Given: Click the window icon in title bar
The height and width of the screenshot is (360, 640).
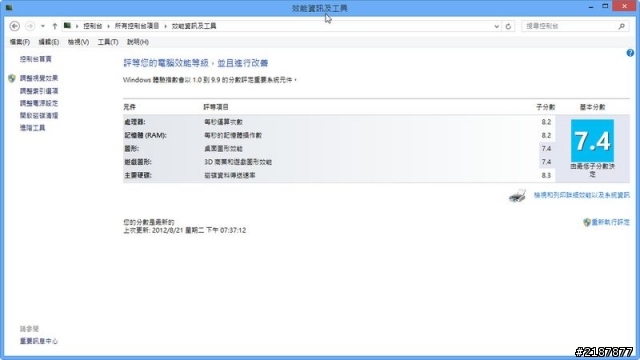Looking at the screenshot, I should pyautogui.click(x=9, y=7).
